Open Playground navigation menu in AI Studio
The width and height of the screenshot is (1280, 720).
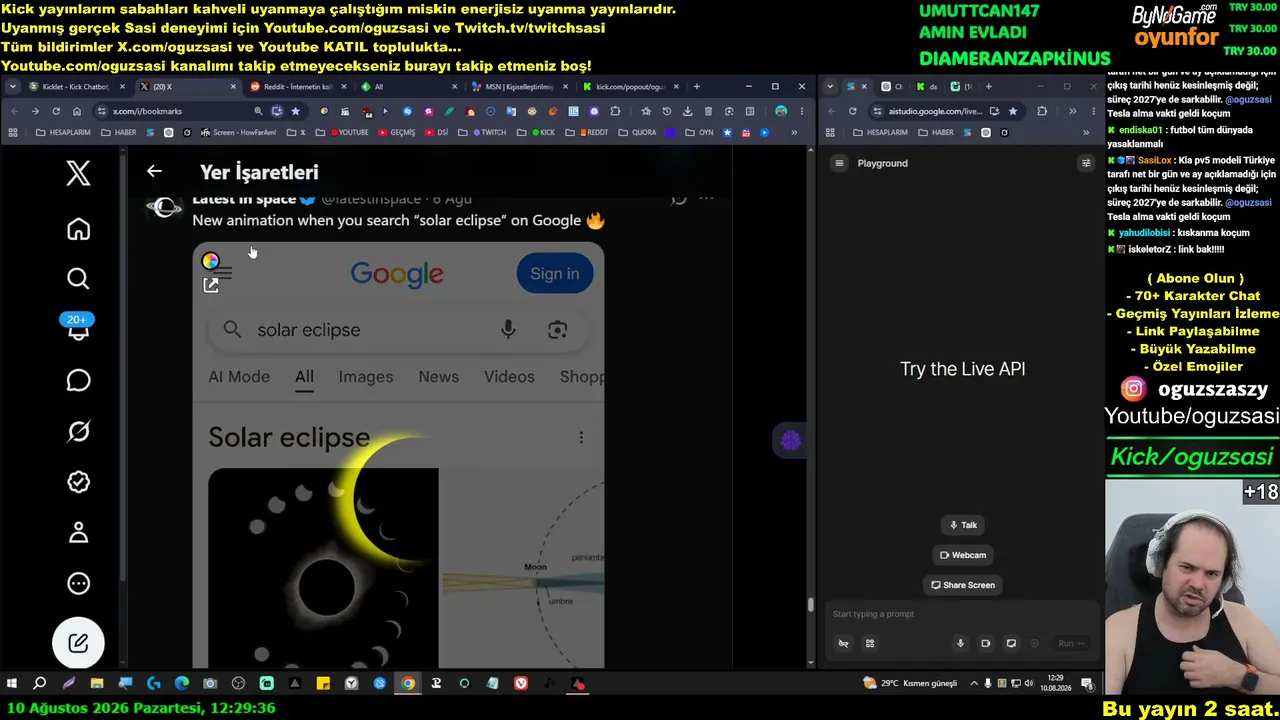click(840, 163)
